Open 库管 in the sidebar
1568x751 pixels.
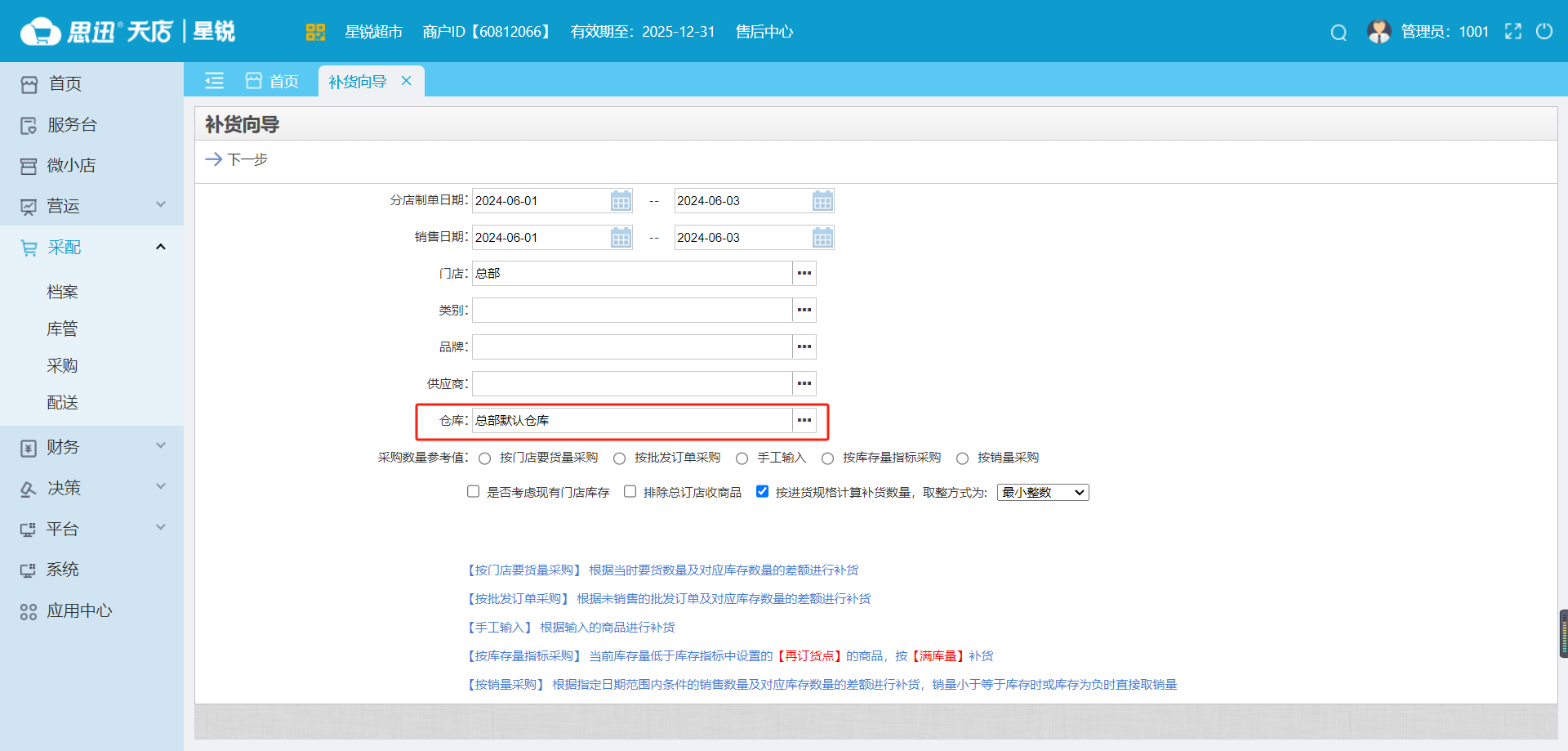click(x=62, y=328)
